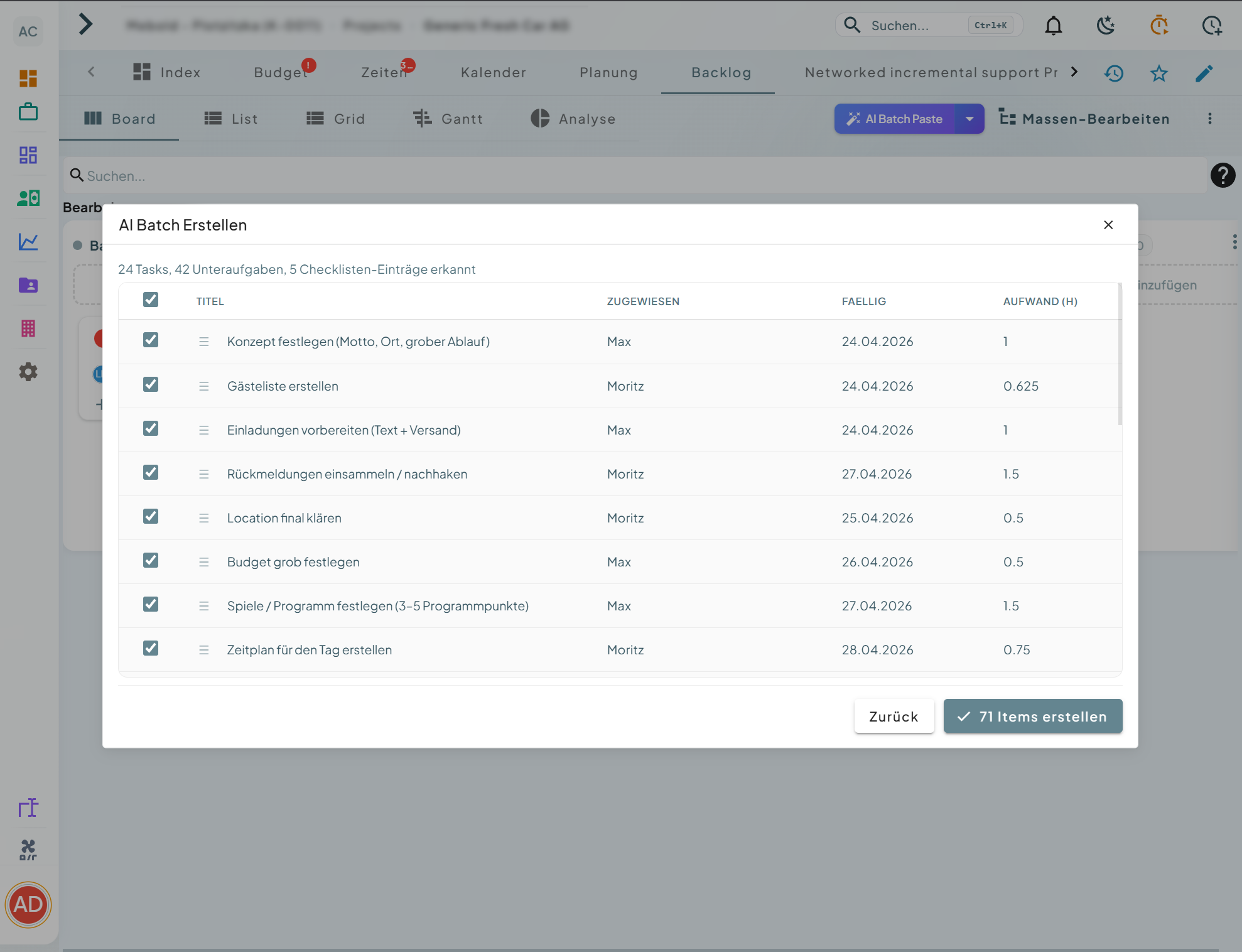Uncheck the Budget grob festlegen task
Screen dimensions: 1242x952
[151, 560]
